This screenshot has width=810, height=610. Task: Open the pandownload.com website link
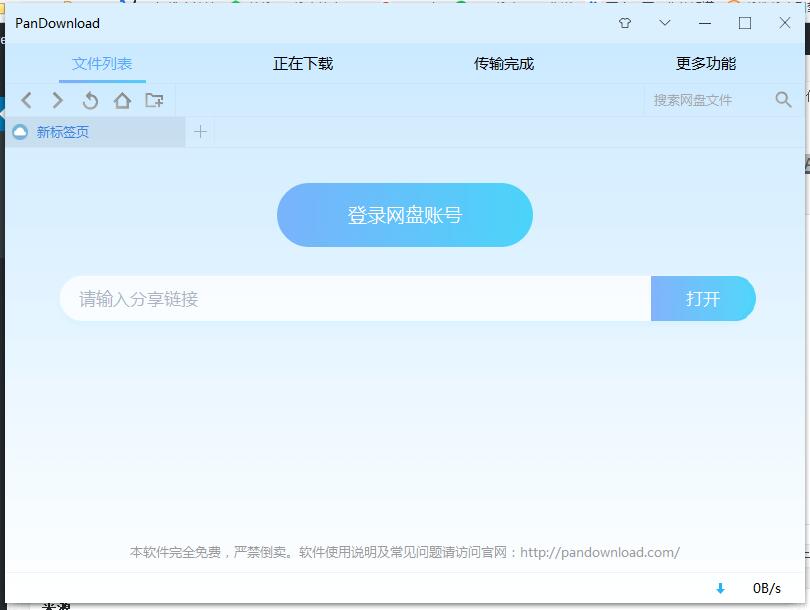coord(600,553)
